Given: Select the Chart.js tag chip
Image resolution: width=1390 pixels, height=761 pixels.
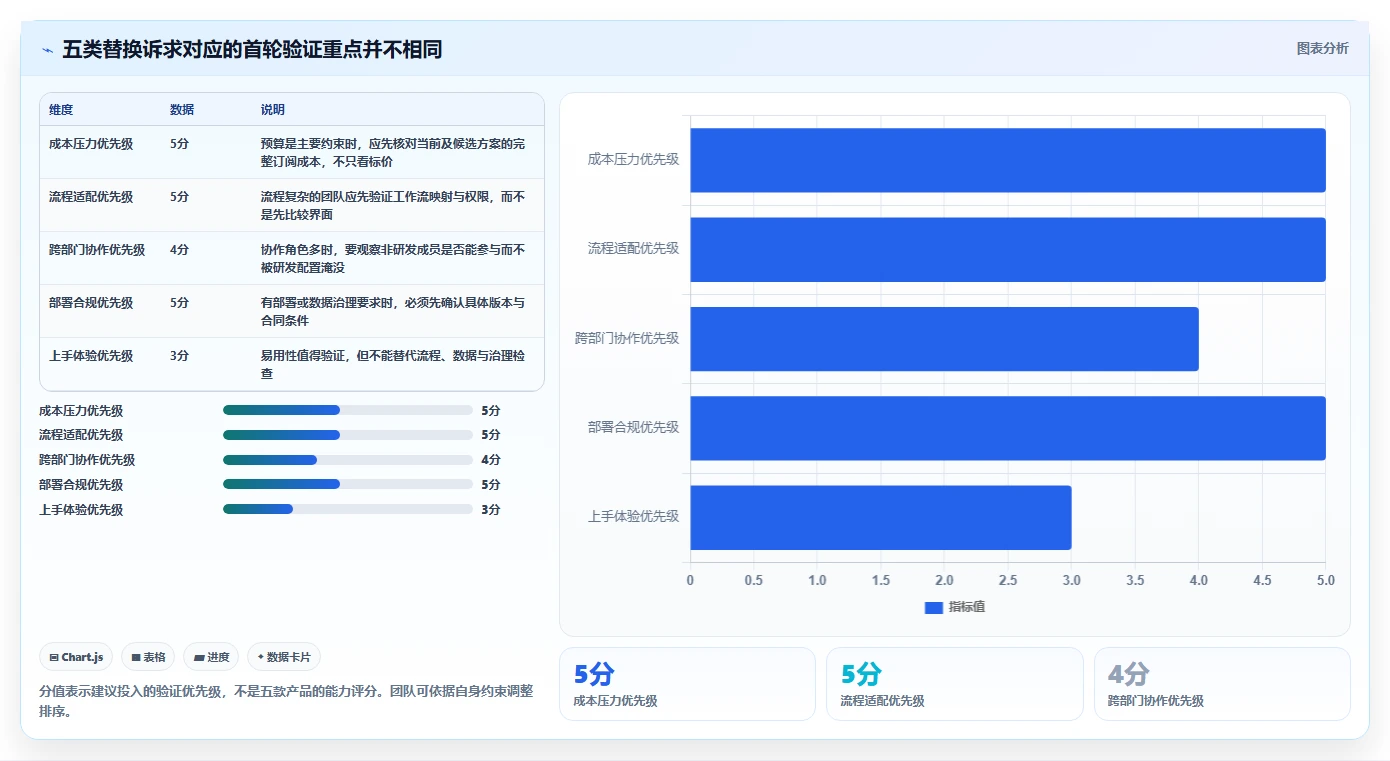Looking at the screenshot, I should tap(76, 657).
